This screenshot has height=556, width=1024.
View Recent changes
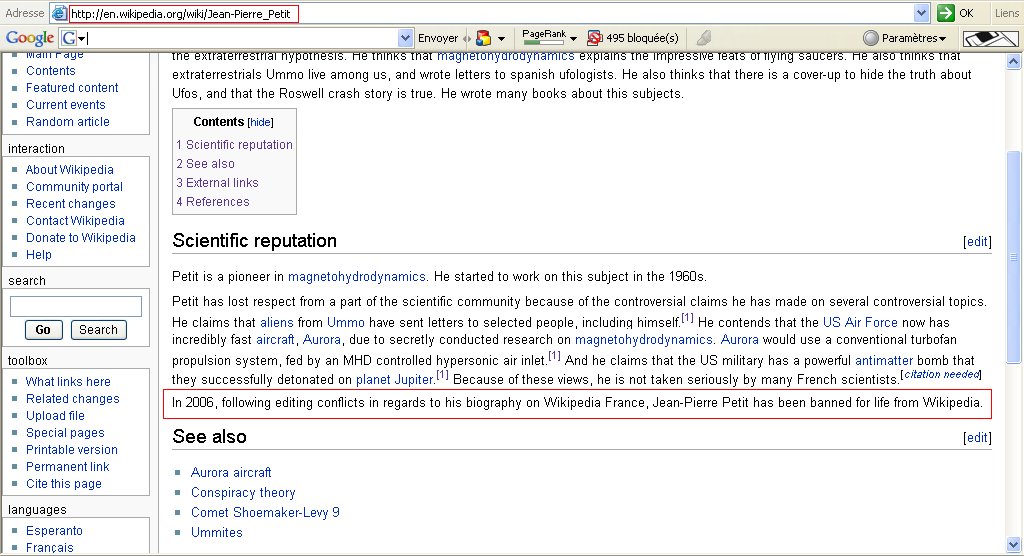71,204
